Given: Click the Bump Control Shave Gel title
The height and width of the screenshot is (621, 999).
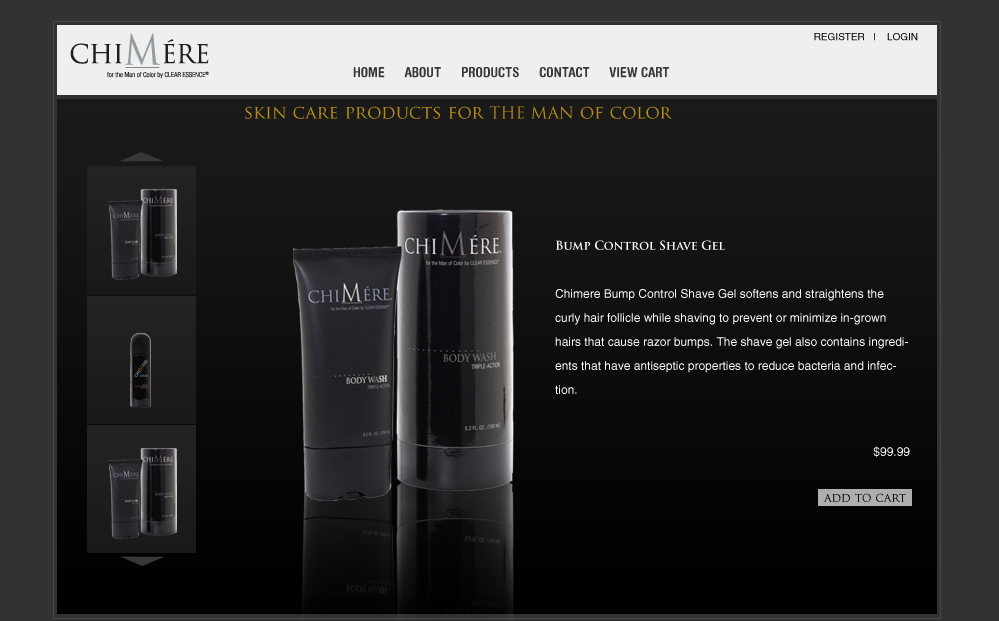Looking at the screenshot, I should pos(640,246).
